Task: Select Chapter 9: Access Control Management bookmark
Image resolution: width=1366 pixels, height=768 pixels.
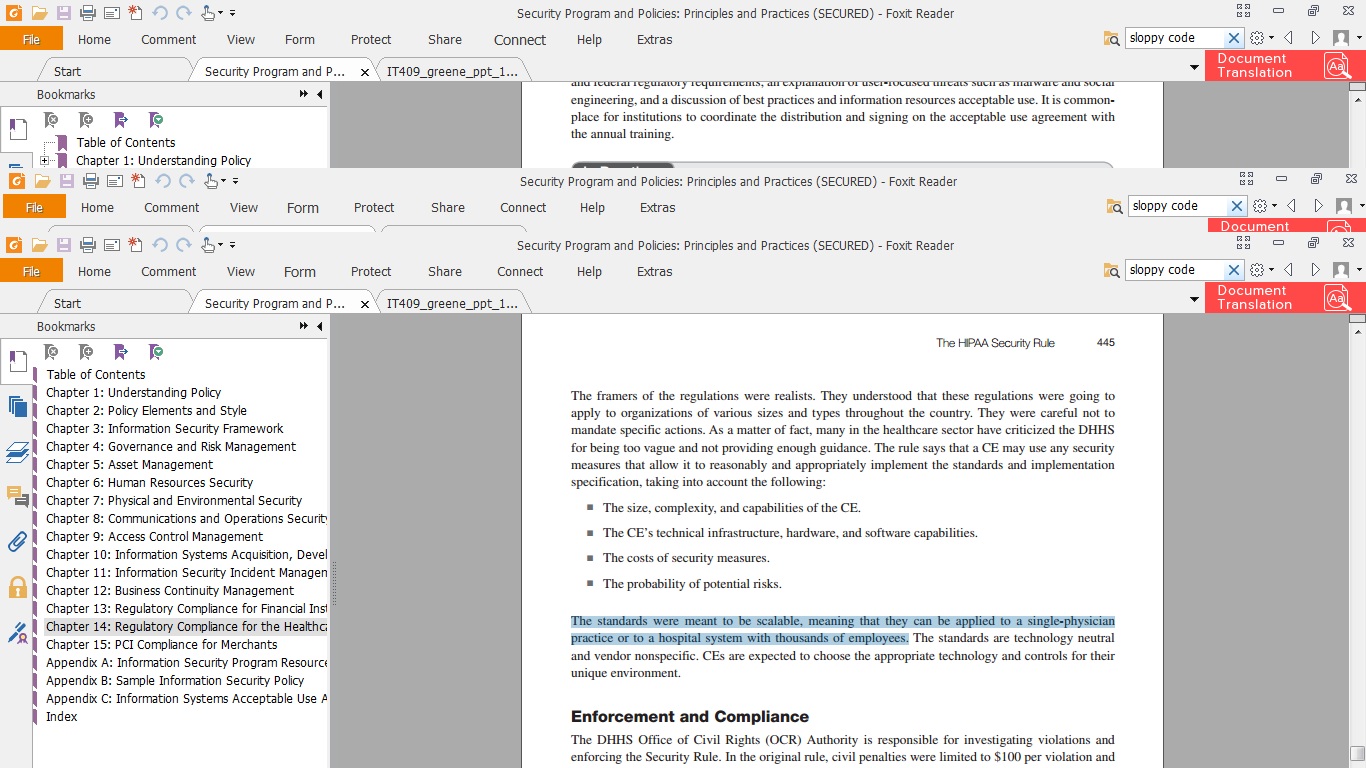Action: pos(154,537)
